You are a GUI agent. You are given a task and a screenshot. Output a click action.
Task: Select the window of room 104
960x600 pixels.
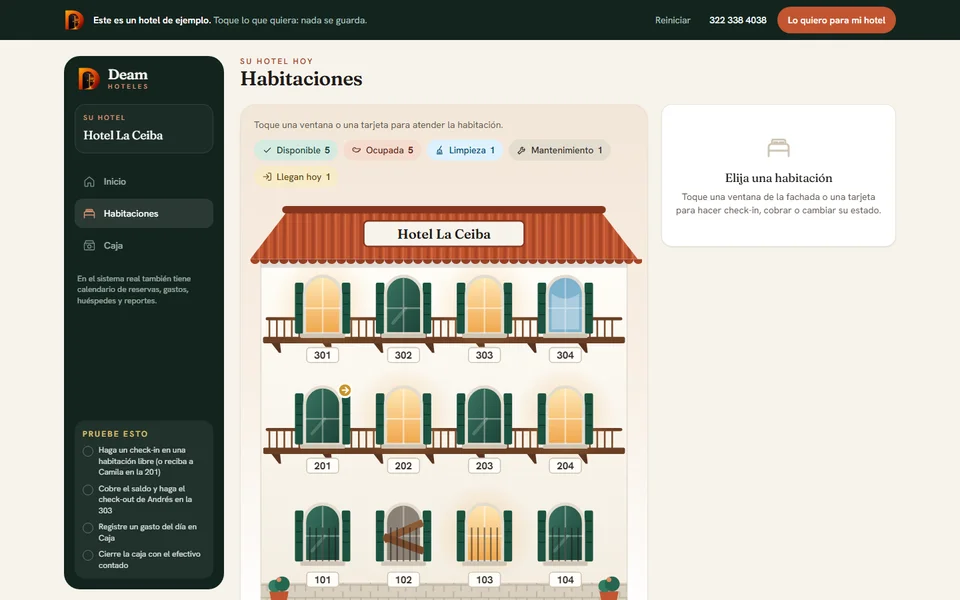[x=565, y=534]
